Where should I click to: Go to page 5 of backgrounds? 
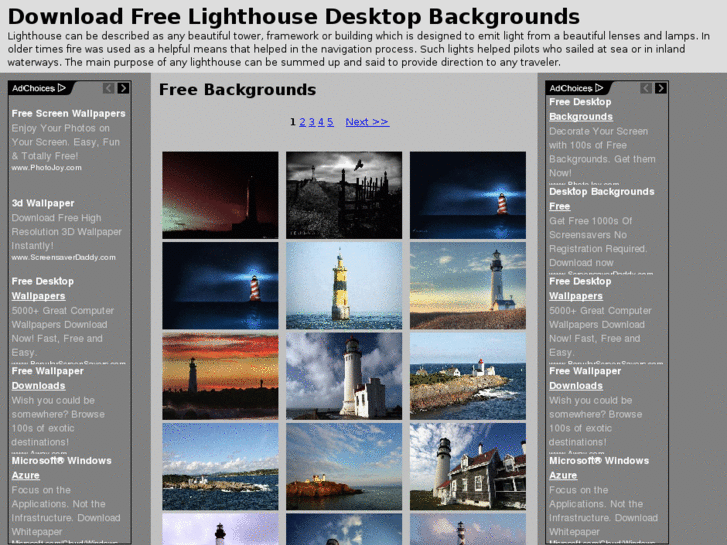pyautogui.click(x=330, y=122)
